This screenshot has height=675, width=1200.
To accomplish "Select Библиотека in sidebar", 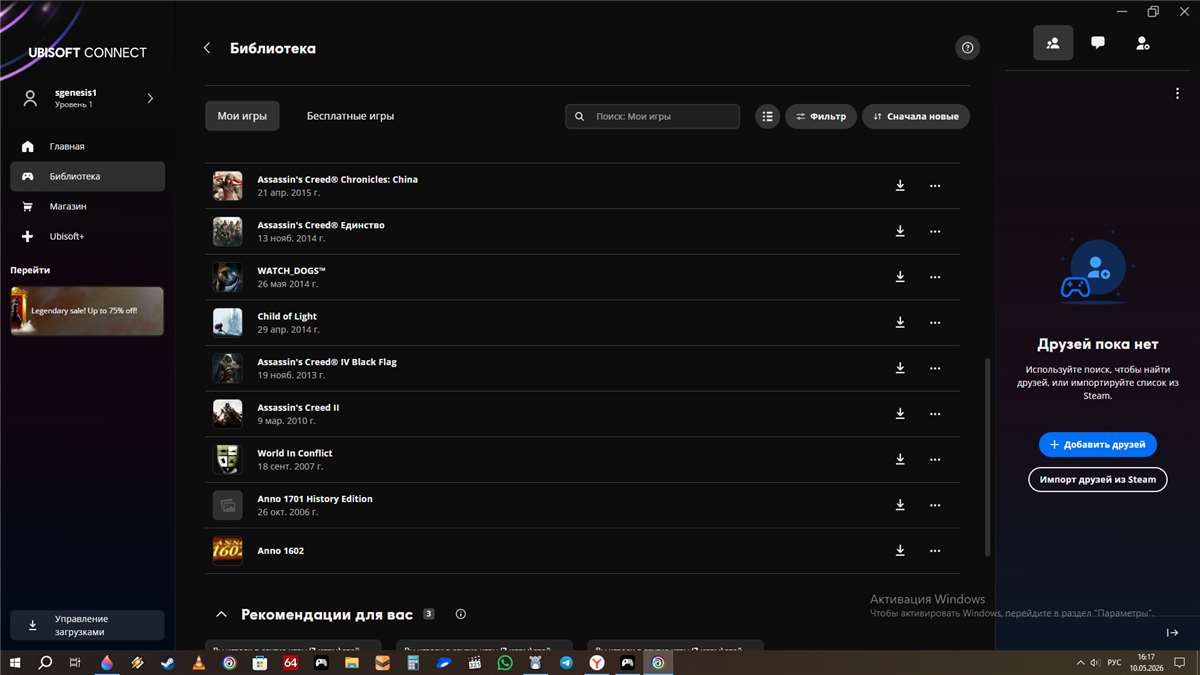I will 87,176.
